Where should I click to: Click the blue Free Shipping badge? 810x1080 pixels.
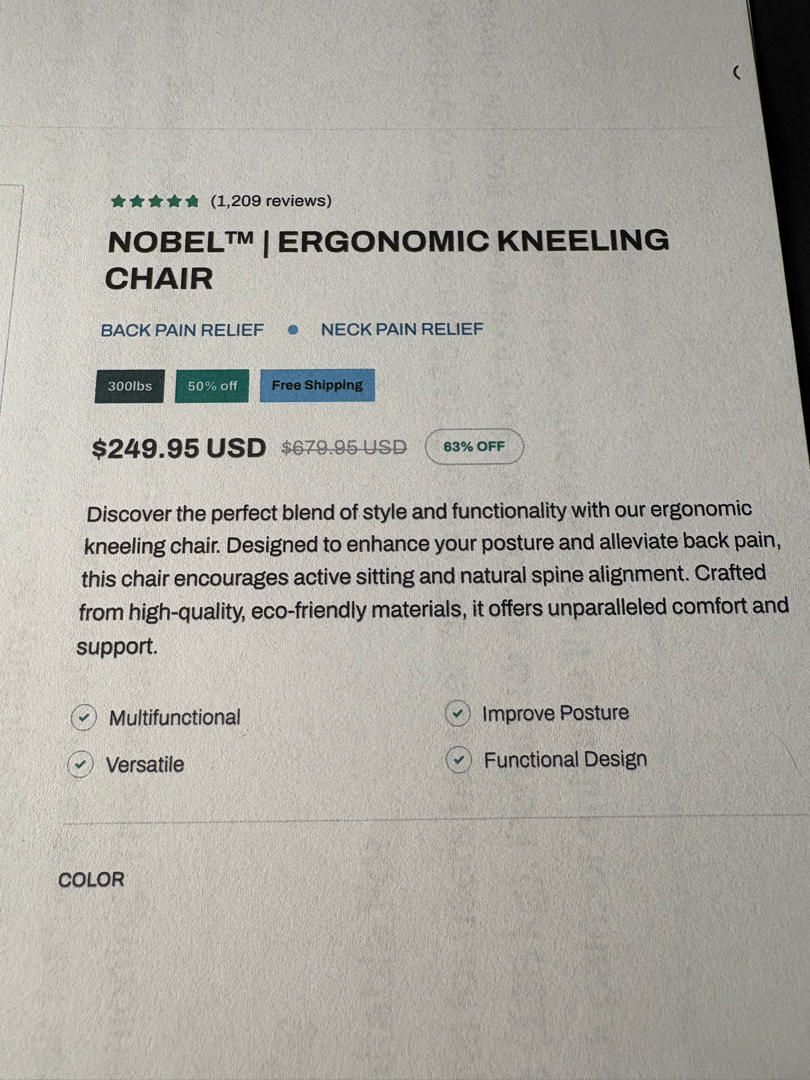tap(317, 385)
